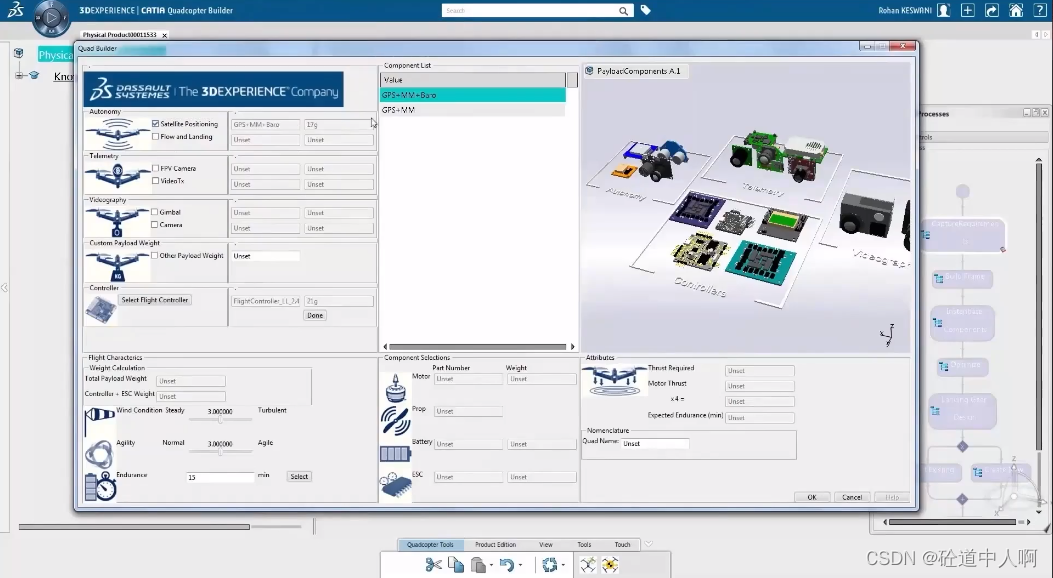Adjust the Wind Condition slider

point(220,420)
